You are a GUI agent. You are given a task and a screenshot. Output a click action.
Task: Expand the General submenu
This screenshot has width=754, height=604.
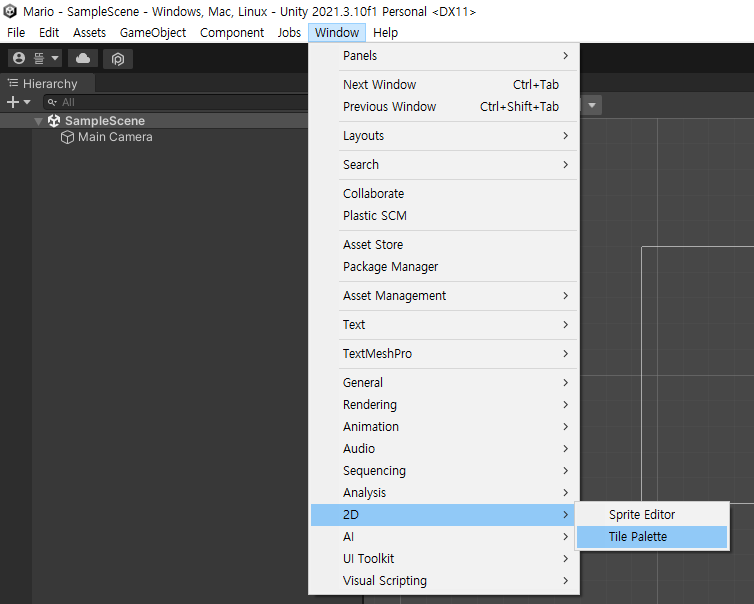pyautogui.click(x=444, y=383)
